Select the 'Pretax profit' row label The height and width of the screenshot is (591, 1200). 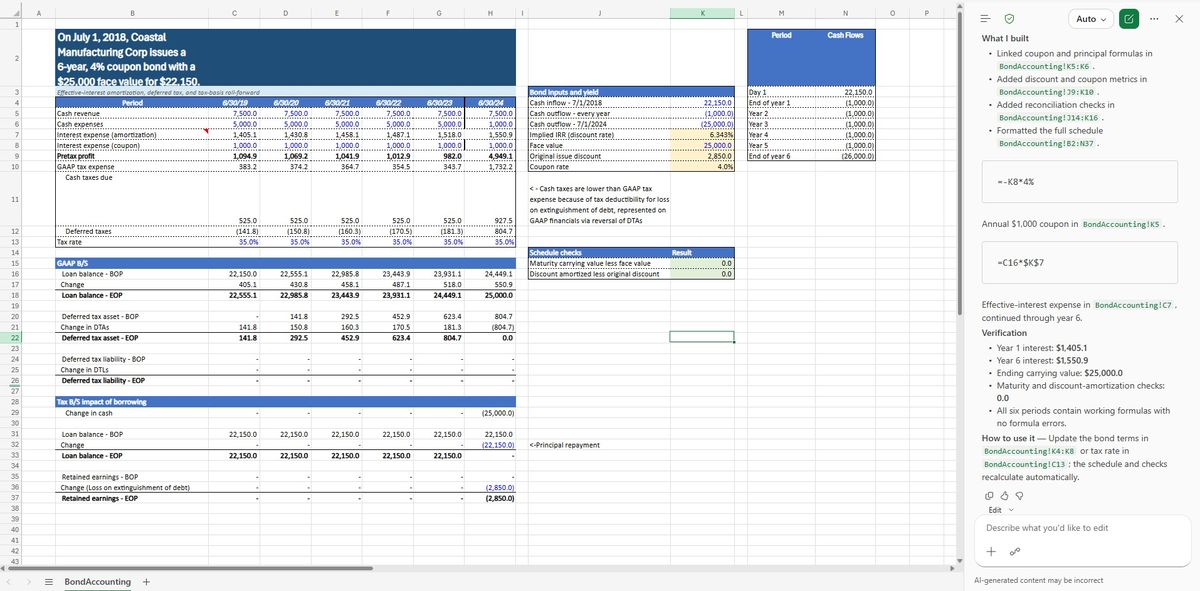(x=132, y=156)
